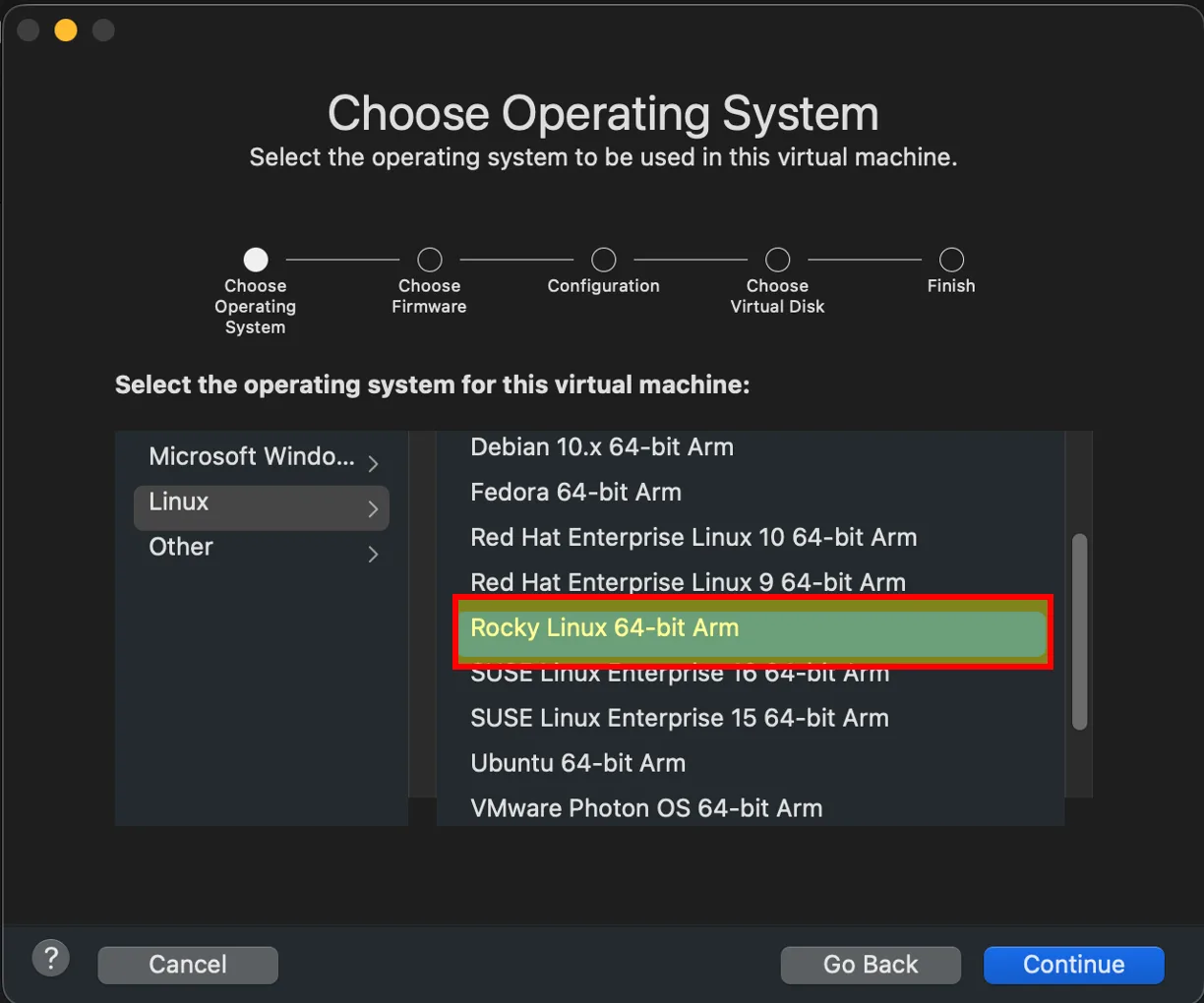Viewport: 1204px width, 1003px height.
Task: Click the Choose Operating System step circle
Action: 256,260
